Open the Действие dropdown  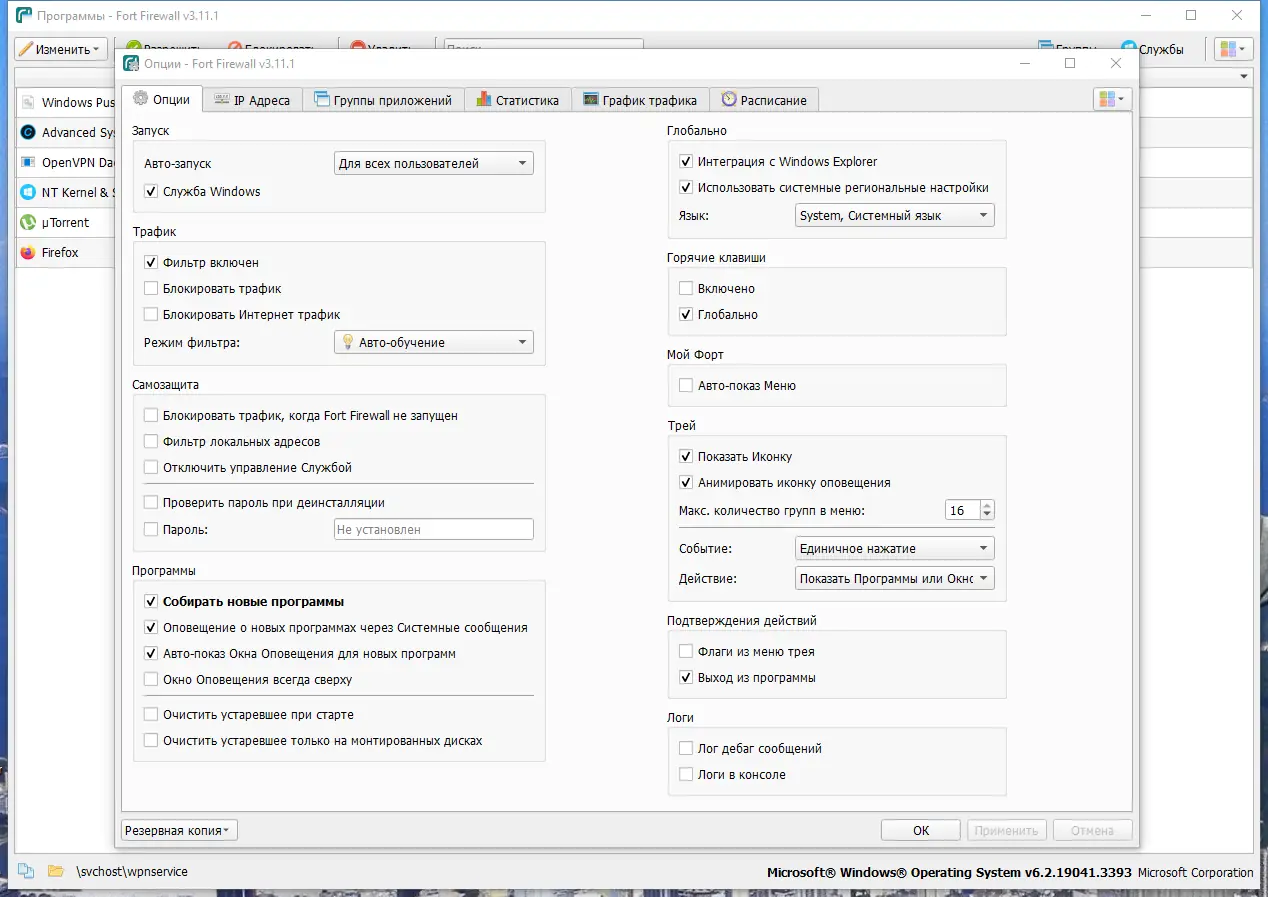(894, 578)
